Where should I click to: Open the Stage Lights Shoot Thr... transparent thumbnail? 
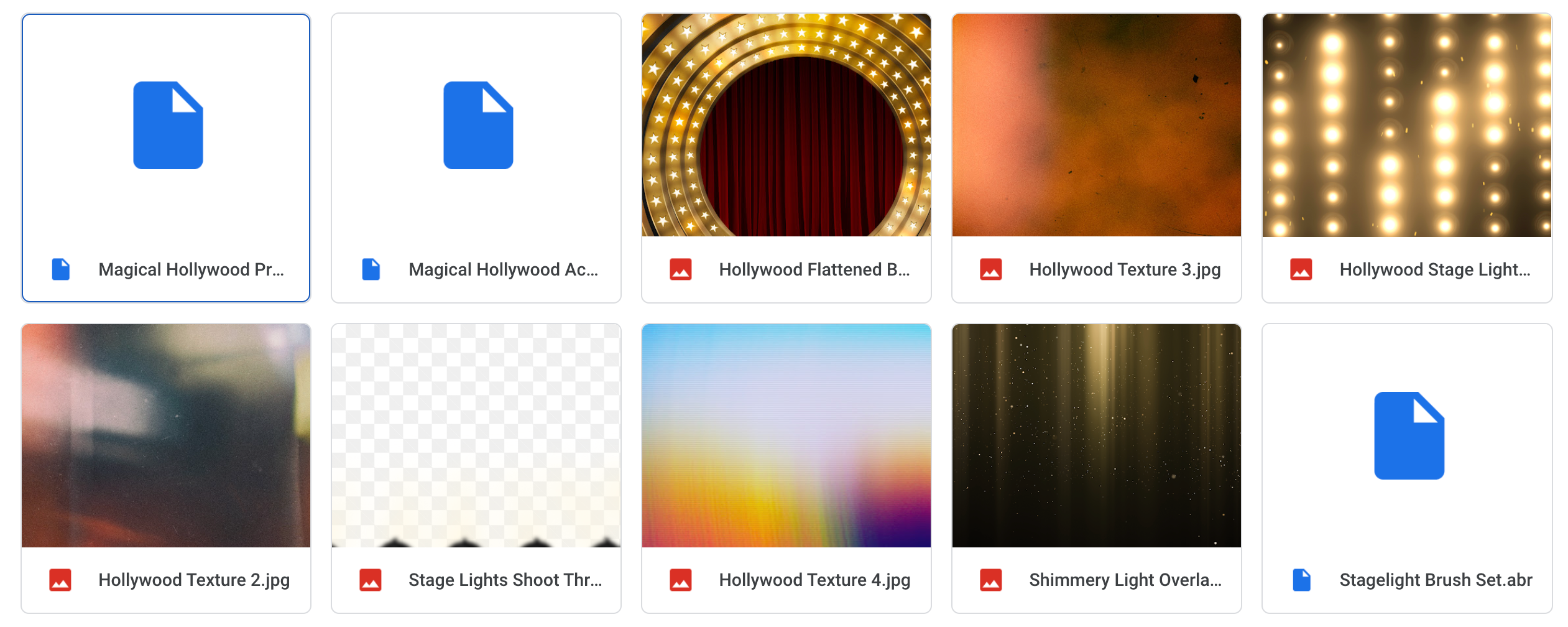(476, 434)
